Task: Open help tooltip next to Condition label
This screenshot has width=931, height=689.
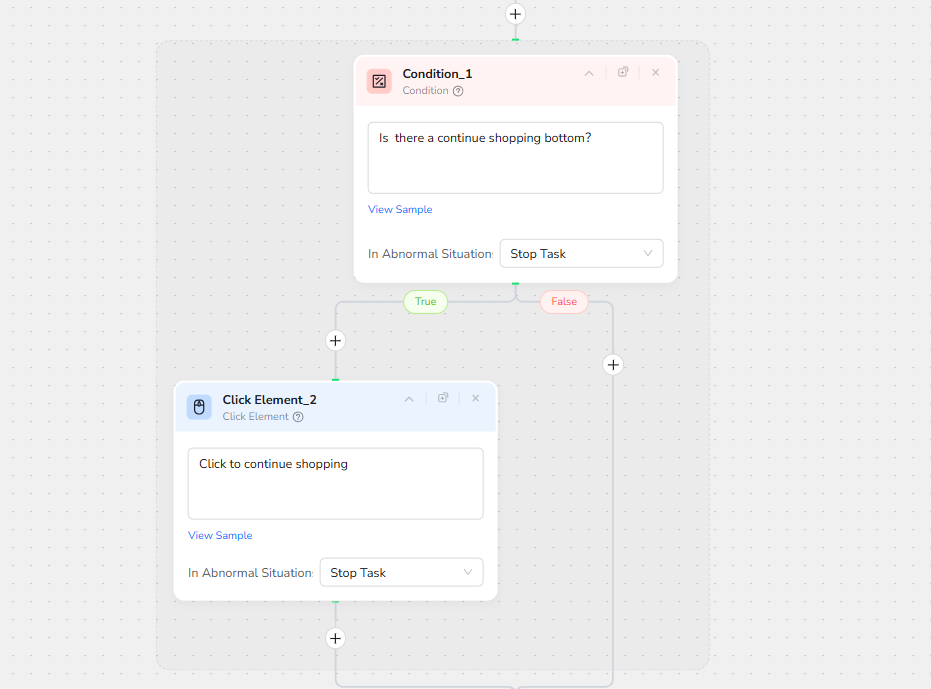Action: click(458, 91)
